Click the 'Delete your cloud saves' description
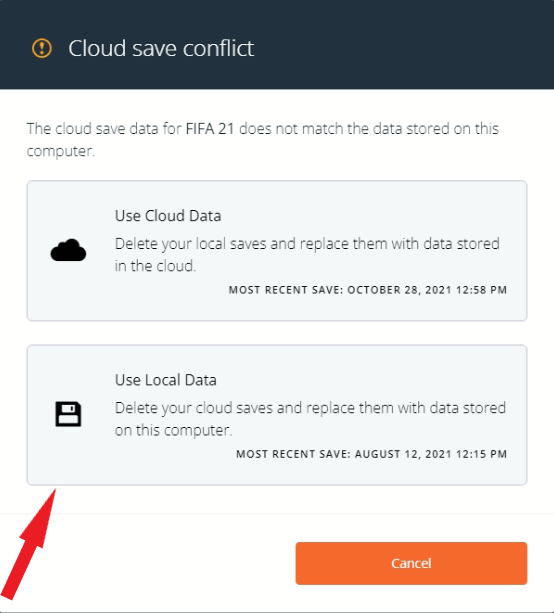The width and height of the screenshot is (554, 613). point(310,419)
